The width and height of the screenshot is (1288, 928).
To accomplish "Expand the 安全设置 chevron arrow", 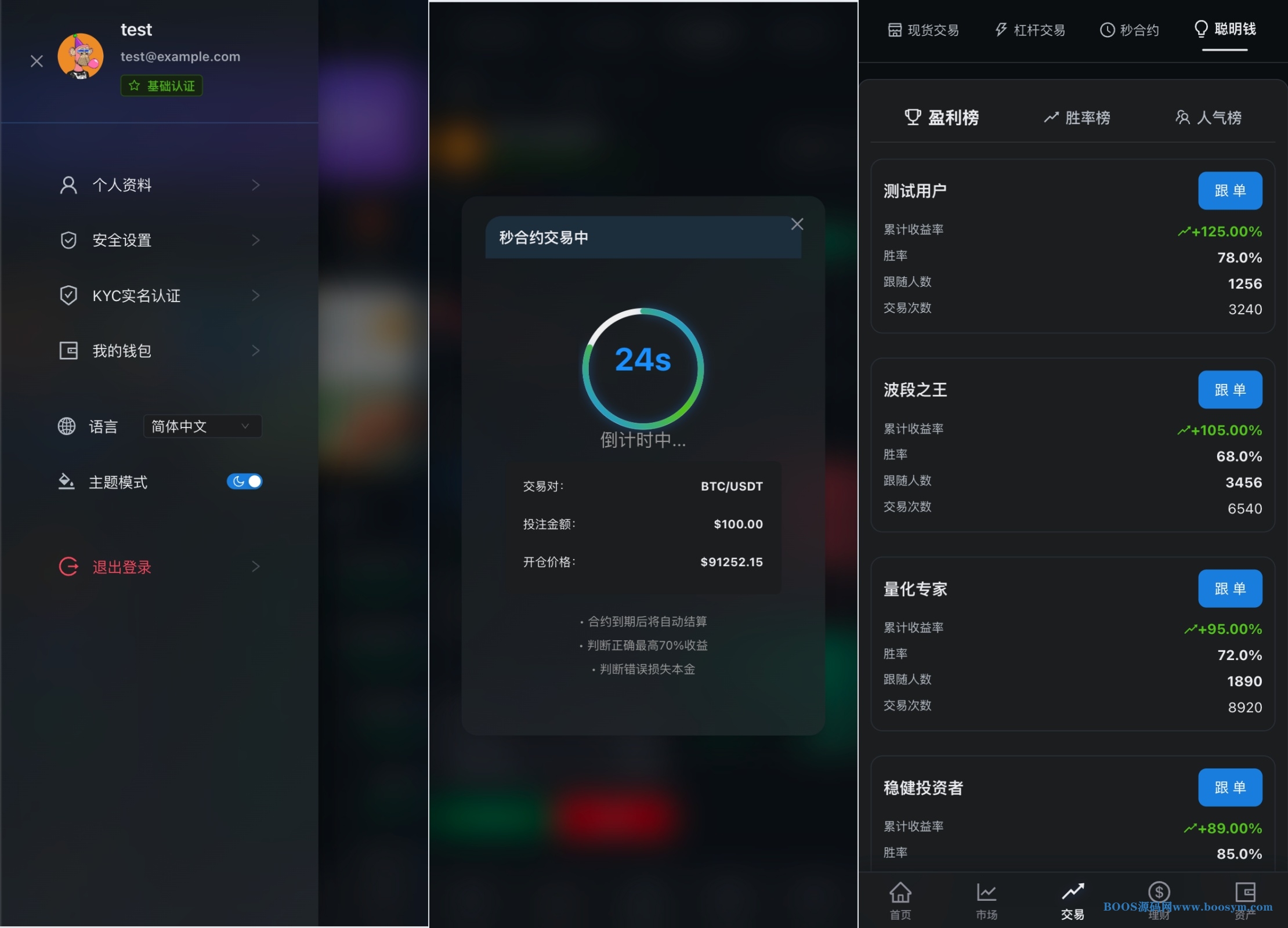I will (x=256, y=240).
